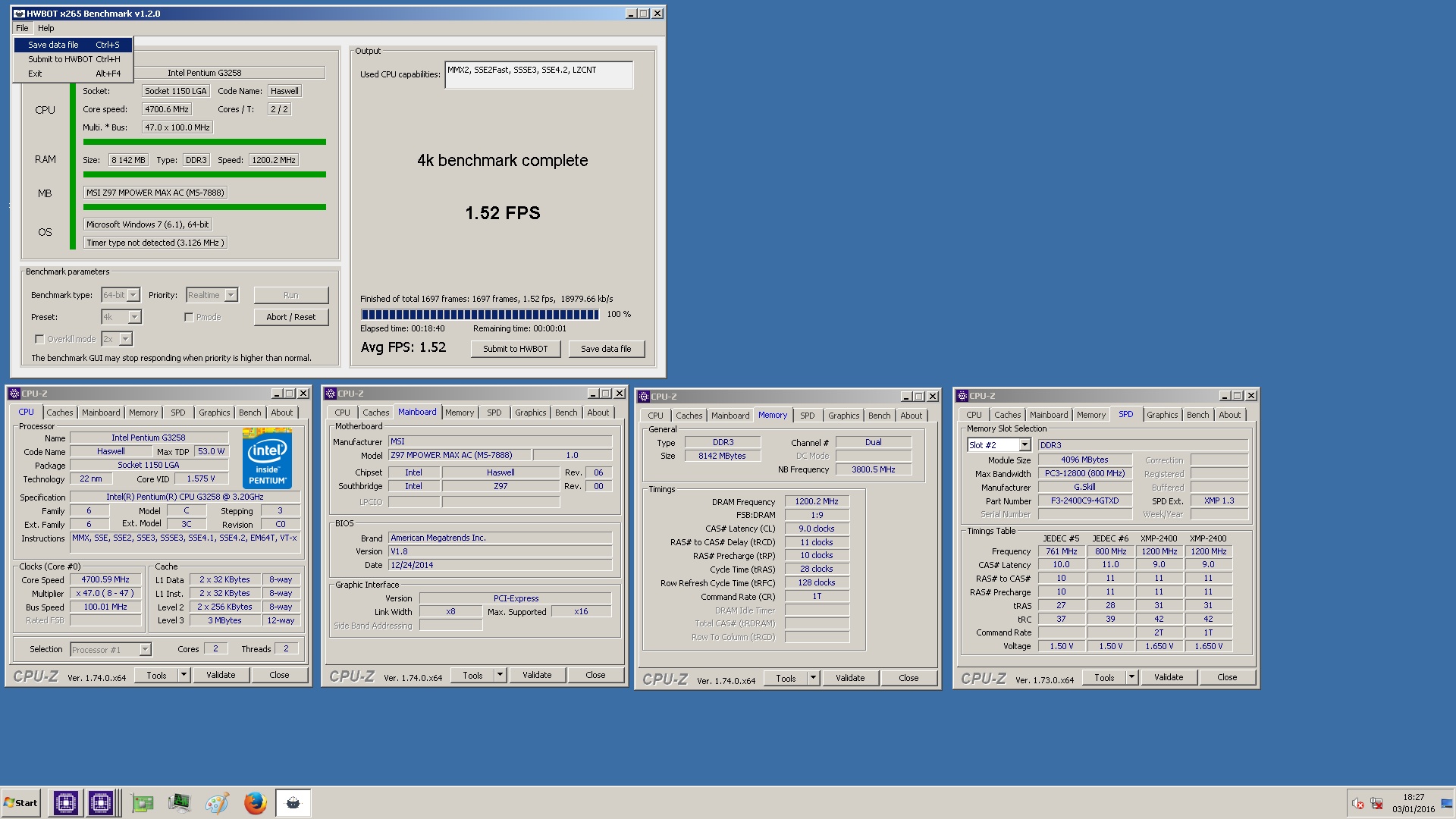Open the Preset 4k dropdown
1456x819 pixels.
click(x=134, y=317)
